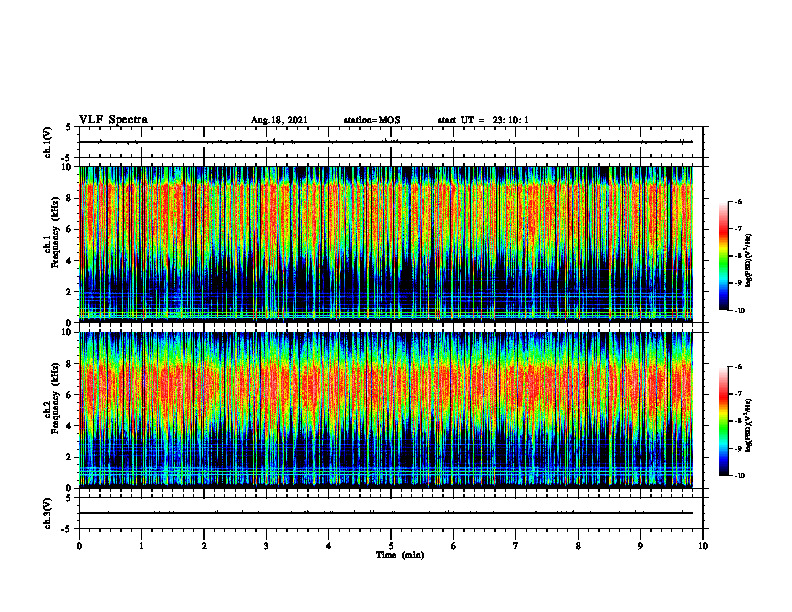Click the 'station=MOS' label

tap(372, 120)
